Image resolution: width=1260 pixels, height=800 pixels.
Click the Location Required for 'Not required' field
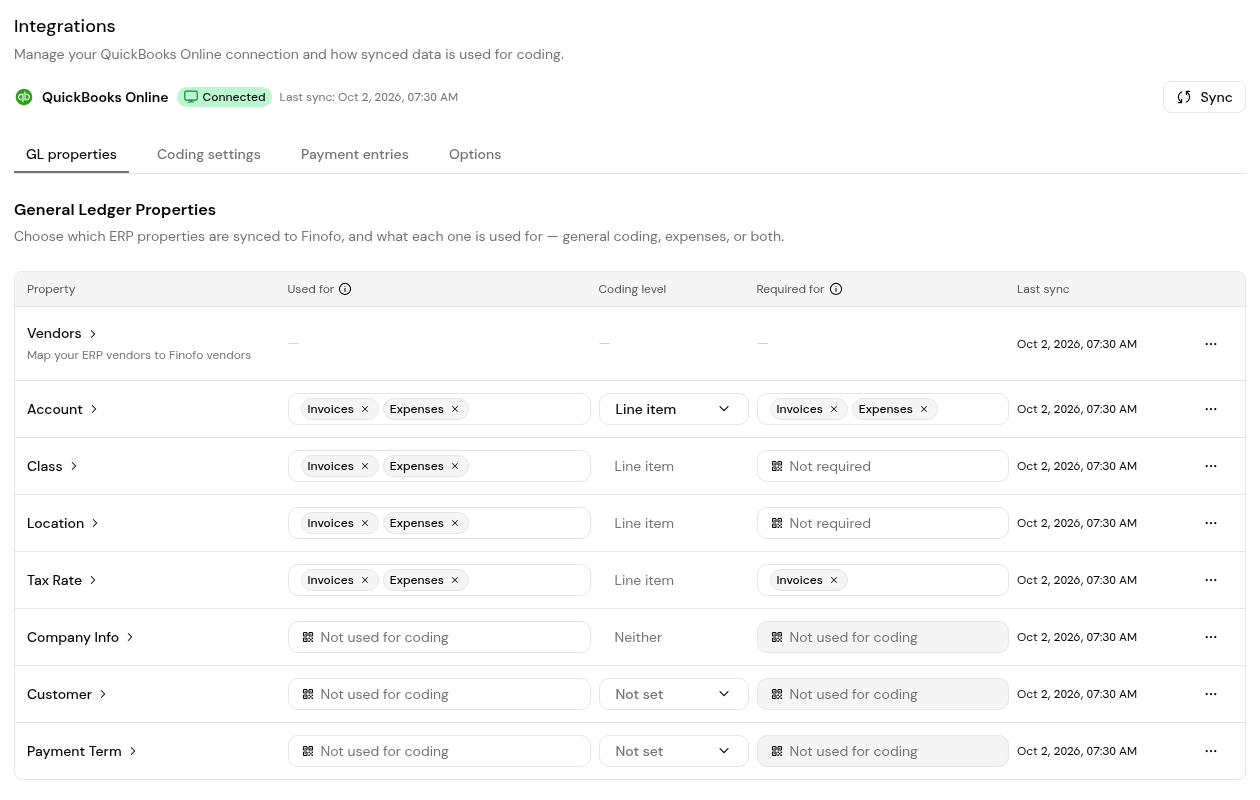coord(883,523)
